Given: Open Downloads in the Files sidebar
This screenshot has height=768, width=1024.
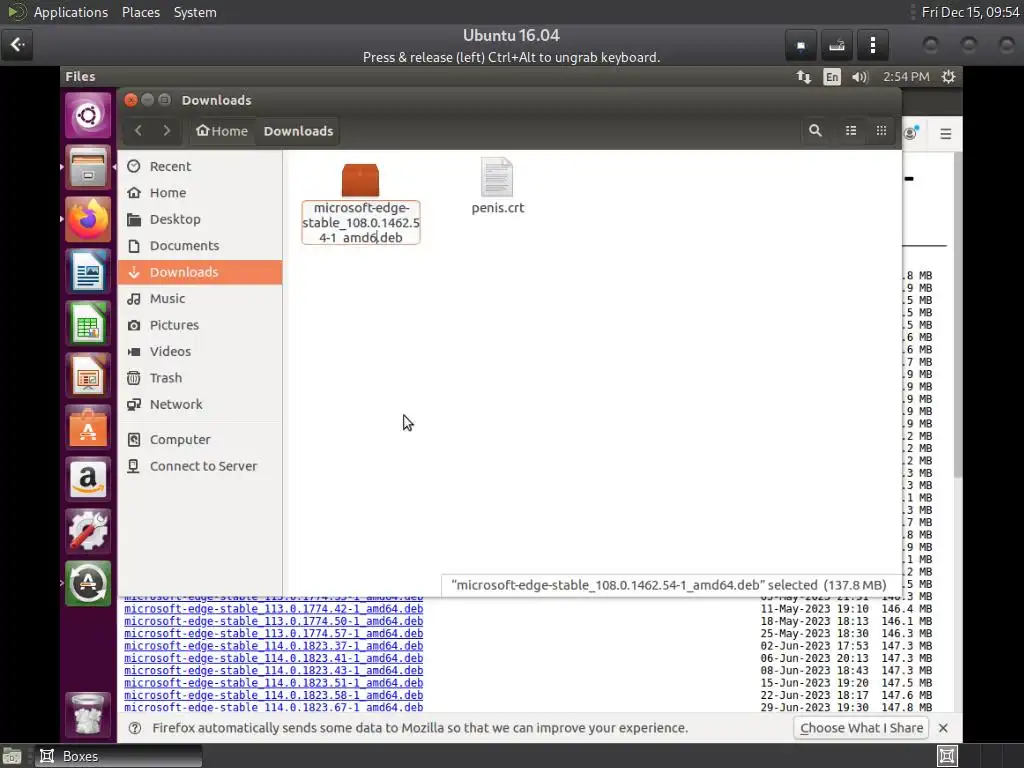Looking at the screenshot, I should (x=200, y=272).
